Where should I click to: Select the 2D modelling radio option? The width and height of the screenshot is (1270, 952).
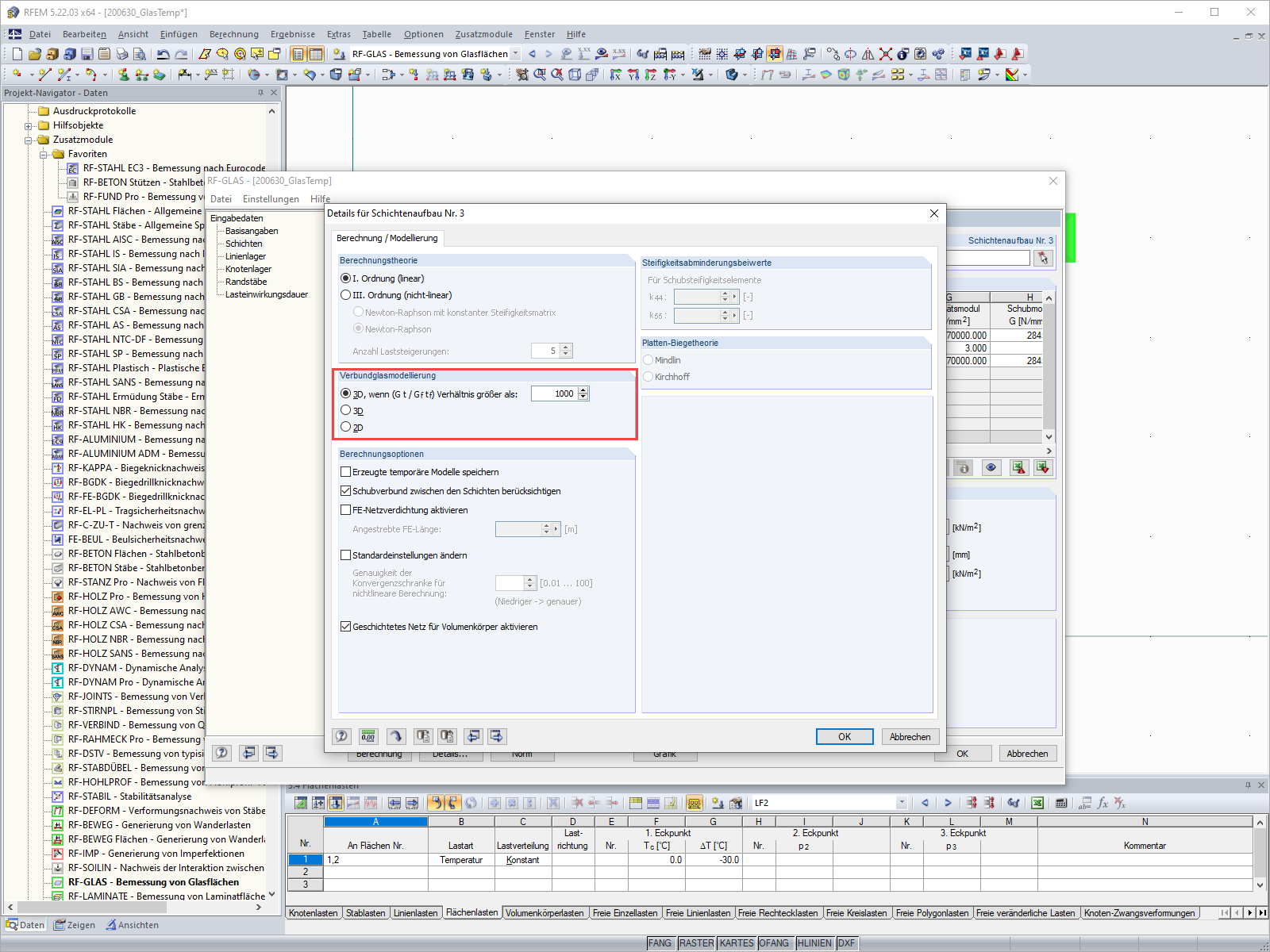tap(346, 427)
